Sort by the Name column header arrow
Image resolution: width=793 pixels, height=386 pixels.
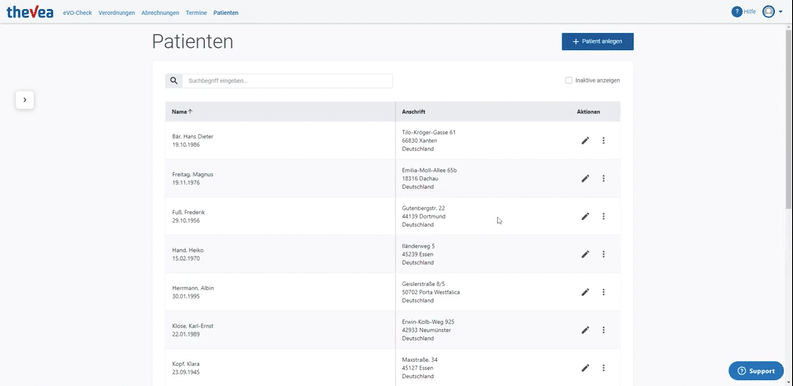tap(190, 112)
